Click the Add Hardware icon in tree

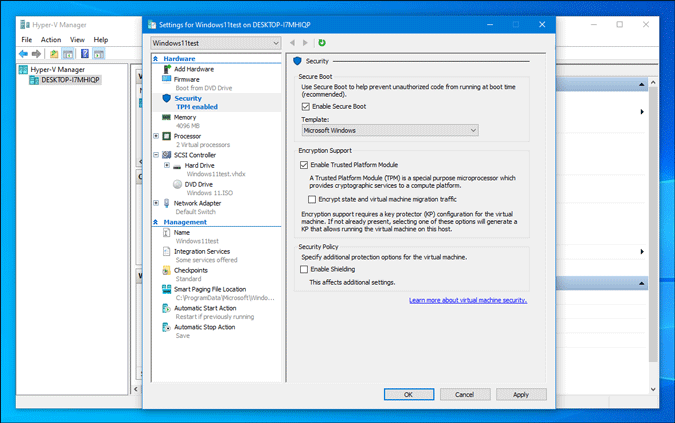[x=167, y=69]
